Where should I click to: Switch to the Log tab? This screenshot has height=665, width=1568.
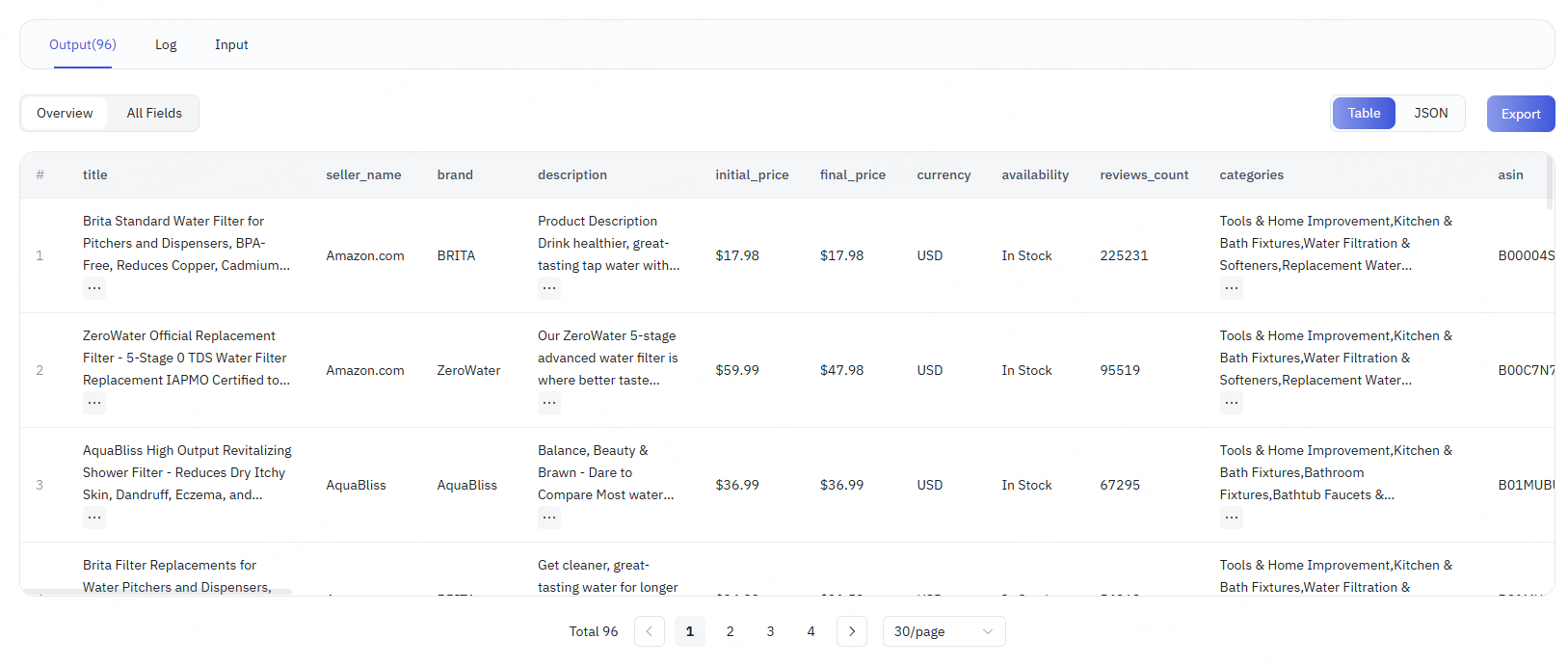pos(166,44)
